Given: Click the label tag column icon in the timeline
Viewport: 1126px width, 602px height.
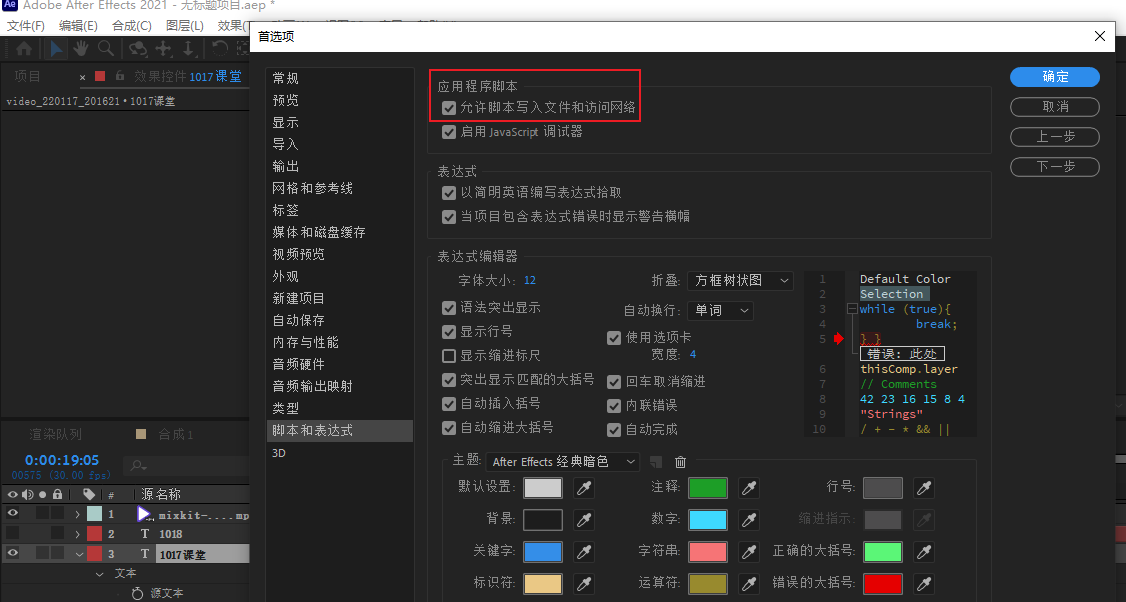Looking at the screenshot, I should pyautogui.click(x=89, y=494).
